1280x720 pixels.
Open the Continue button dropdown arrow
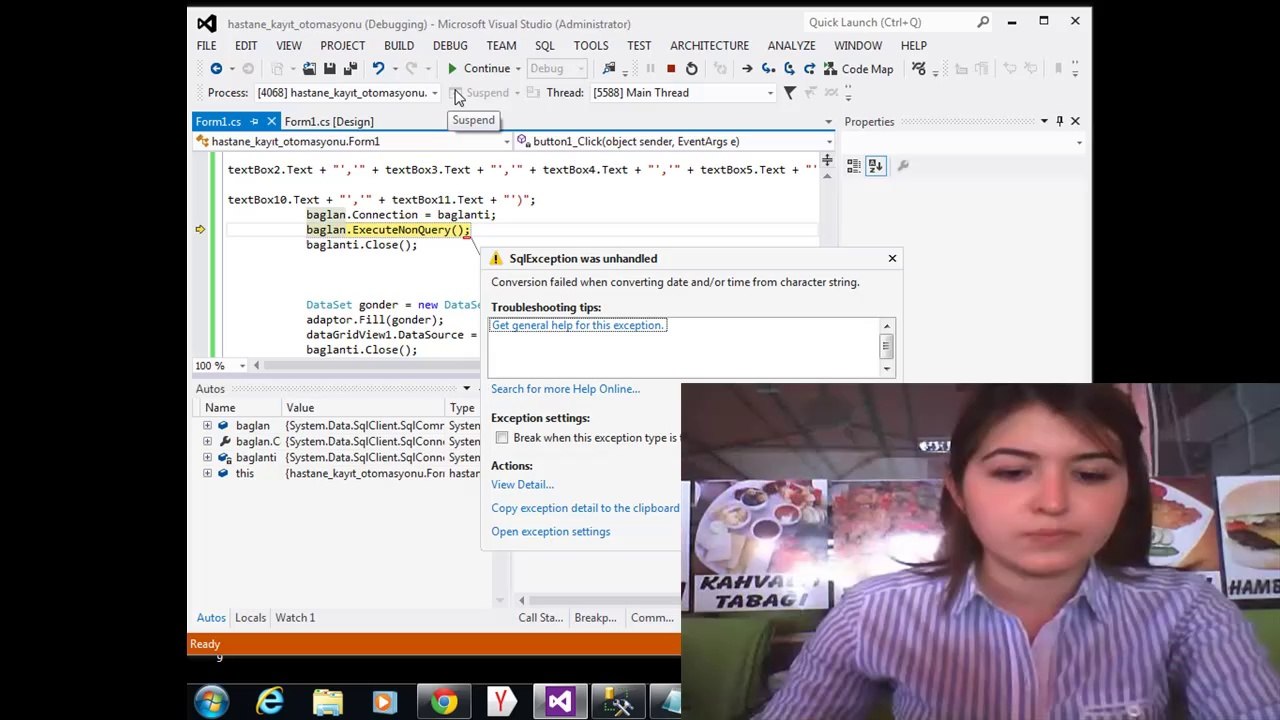(518, 69)
